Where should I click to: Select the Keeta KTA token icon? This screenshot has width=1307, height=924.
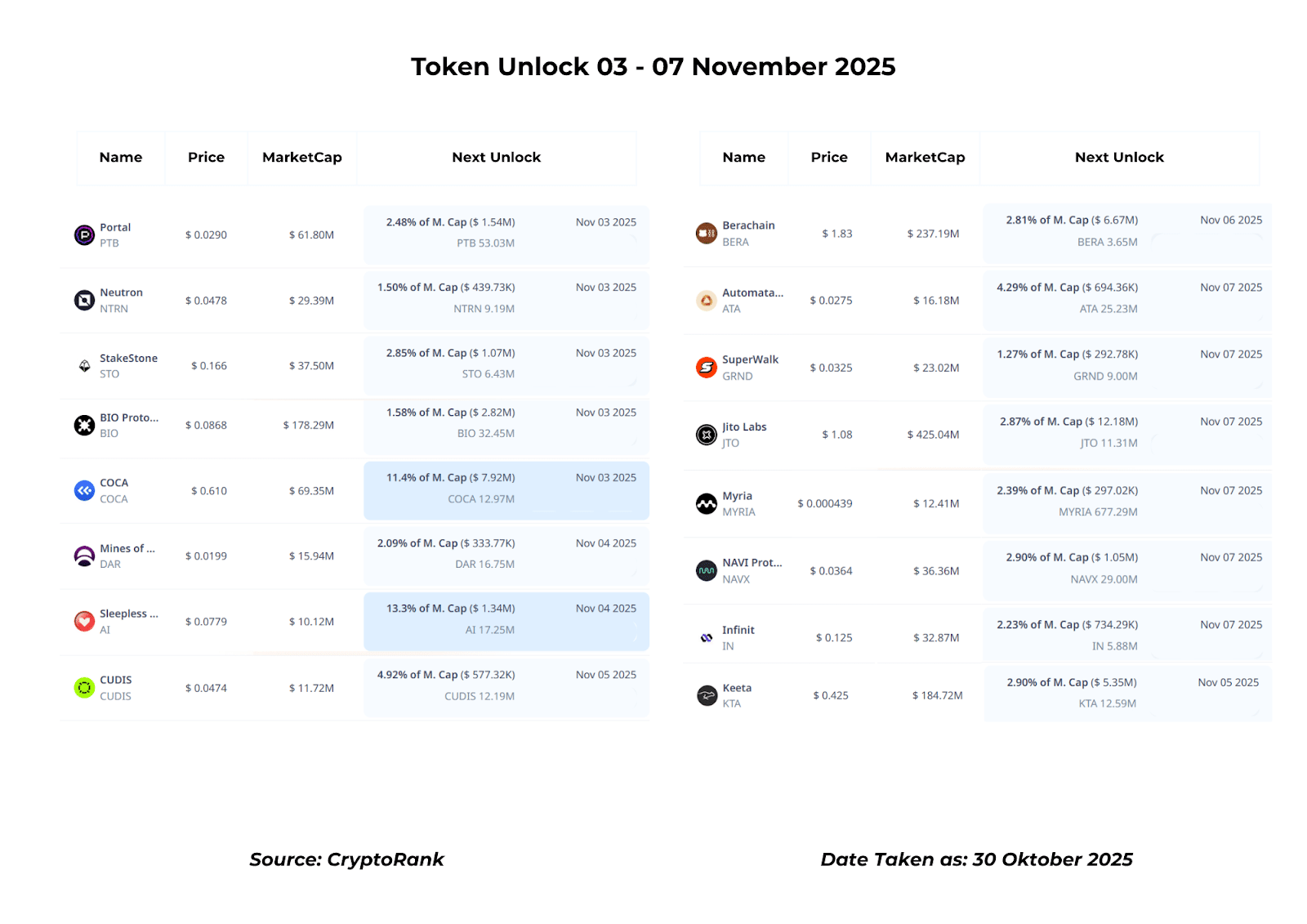(707, 695)
